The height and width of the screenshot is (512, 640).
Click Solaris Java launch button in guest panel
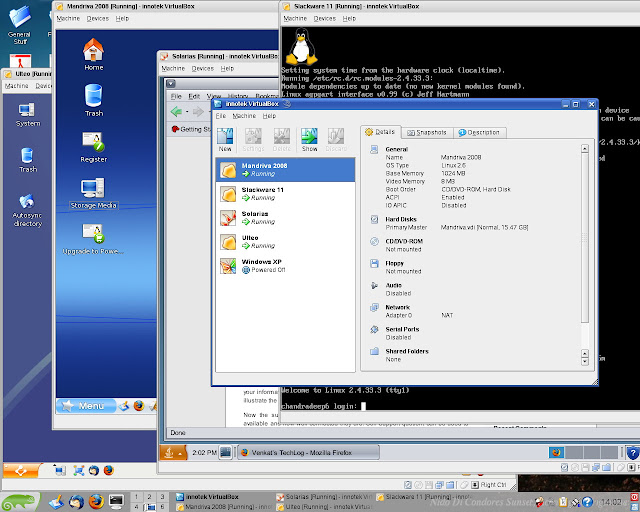tap(173, 452)
